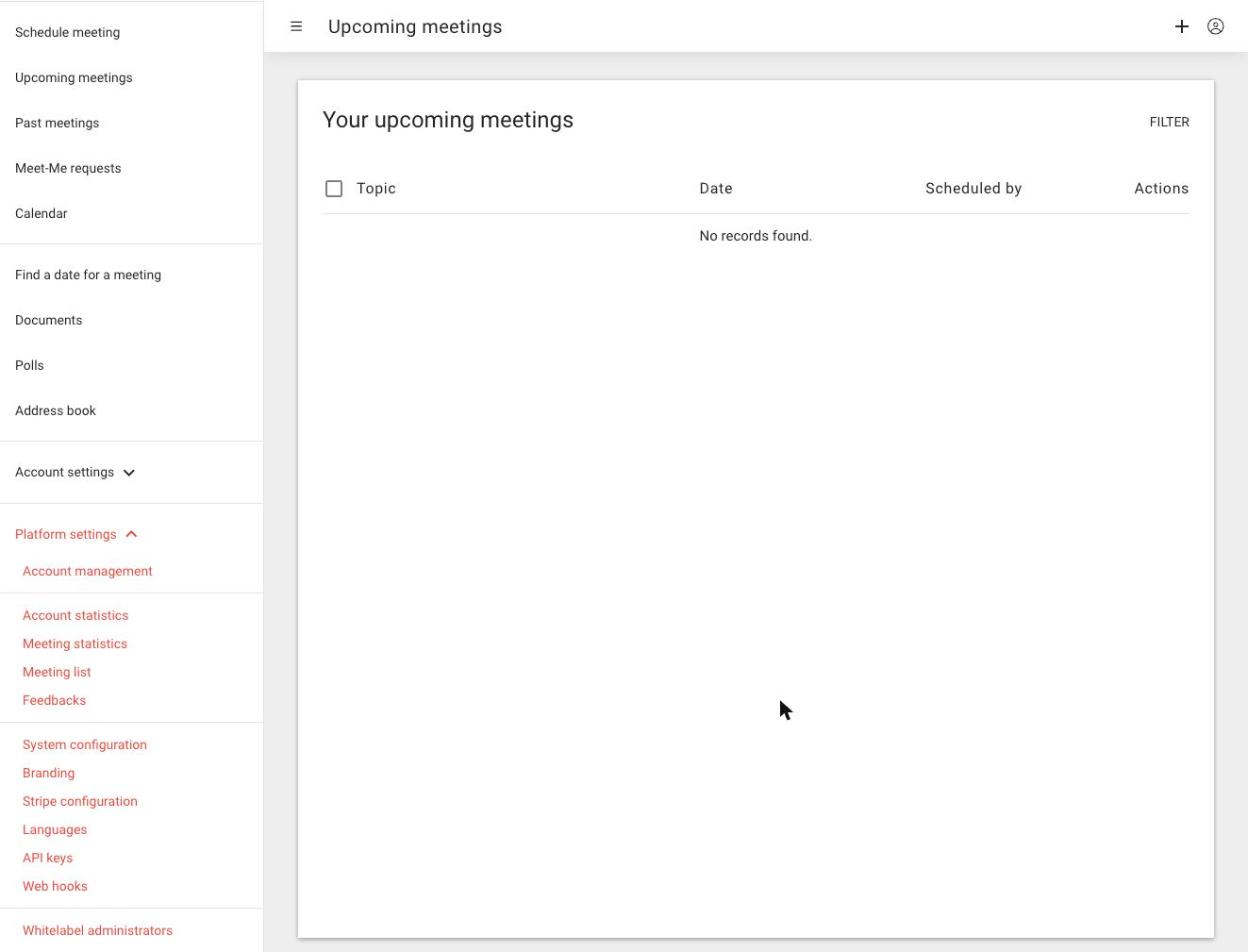Click the Topic column header
The image size is (1248, 952).
pos(376,189)
